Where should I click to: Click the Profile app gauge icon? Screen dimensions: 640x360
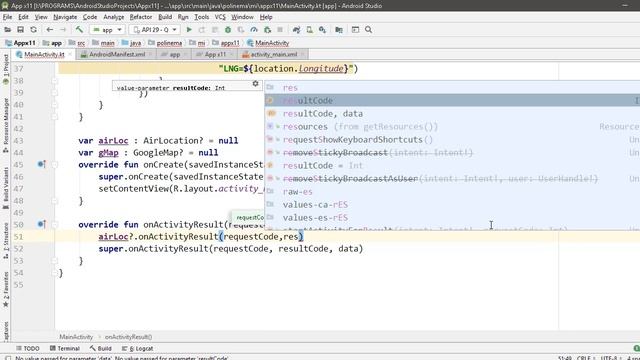coord(254,30)
